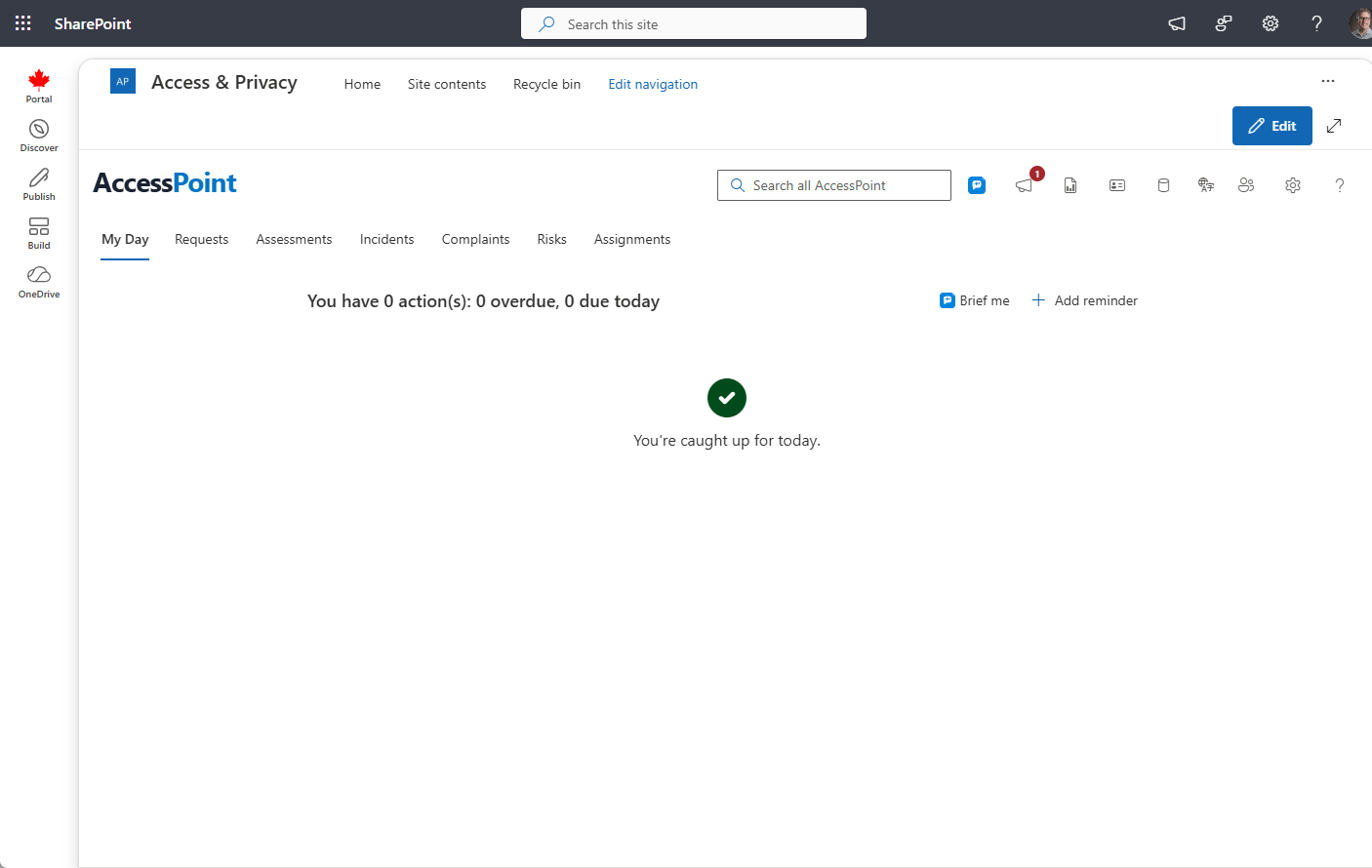Open the Portal maple leaf shortcut
This screenshot has height=868, width=1372.
39,86
